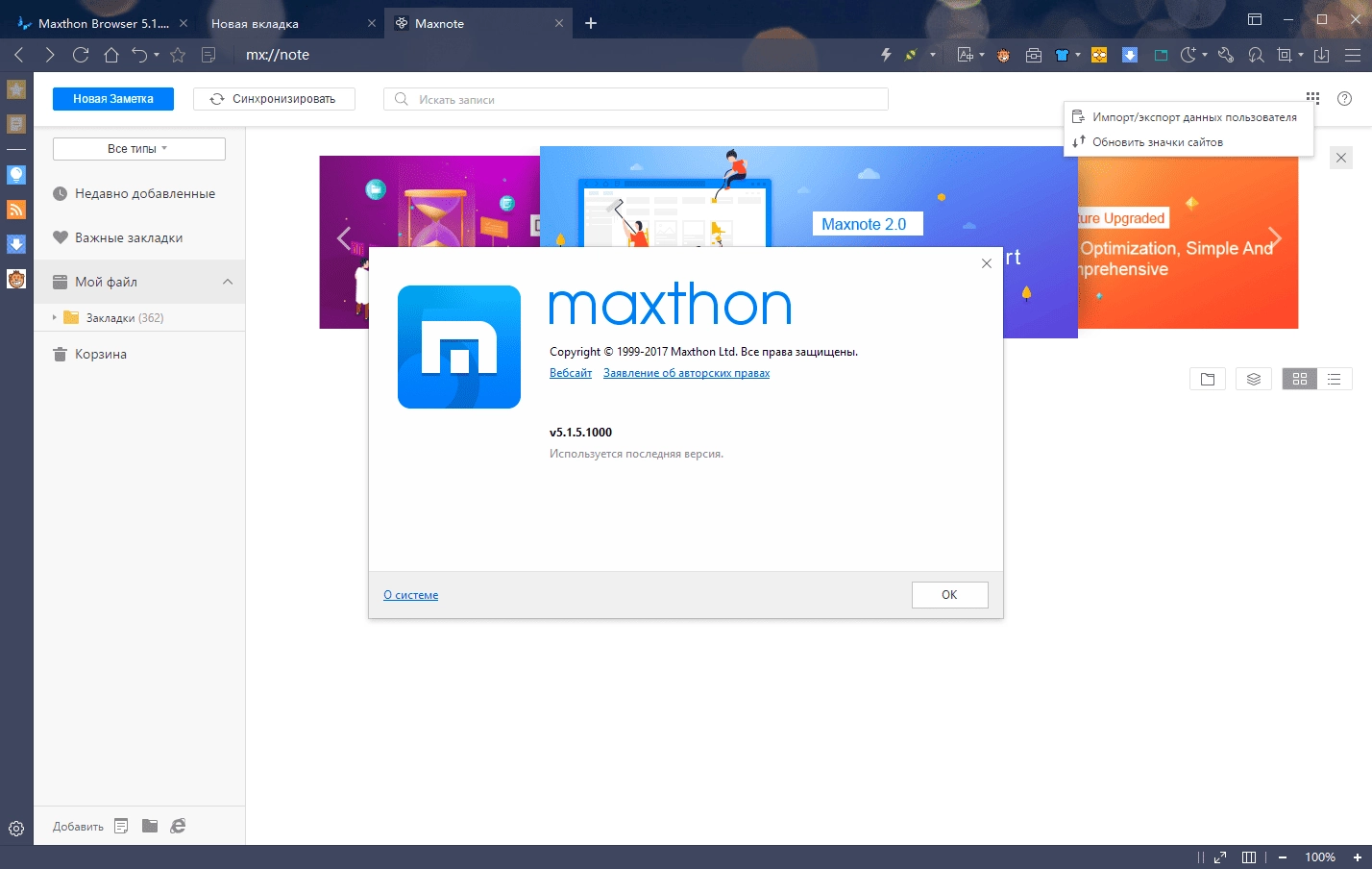
Task: Increase zoom with plus in status bar
Action: point(1358,857)
